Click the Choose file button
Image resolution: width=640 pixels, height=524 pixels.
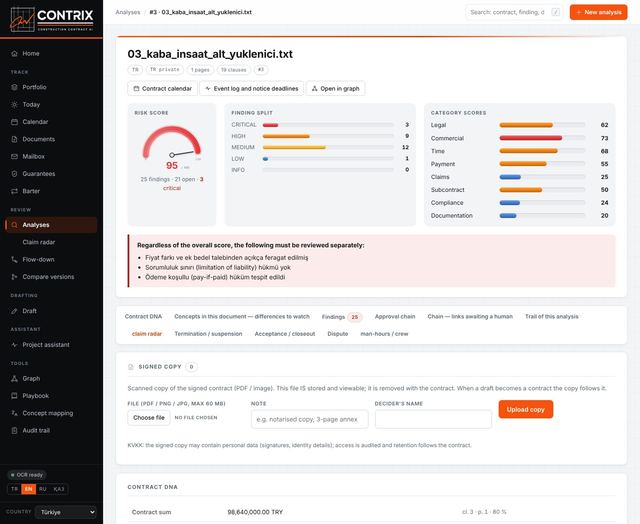point(149,417)
